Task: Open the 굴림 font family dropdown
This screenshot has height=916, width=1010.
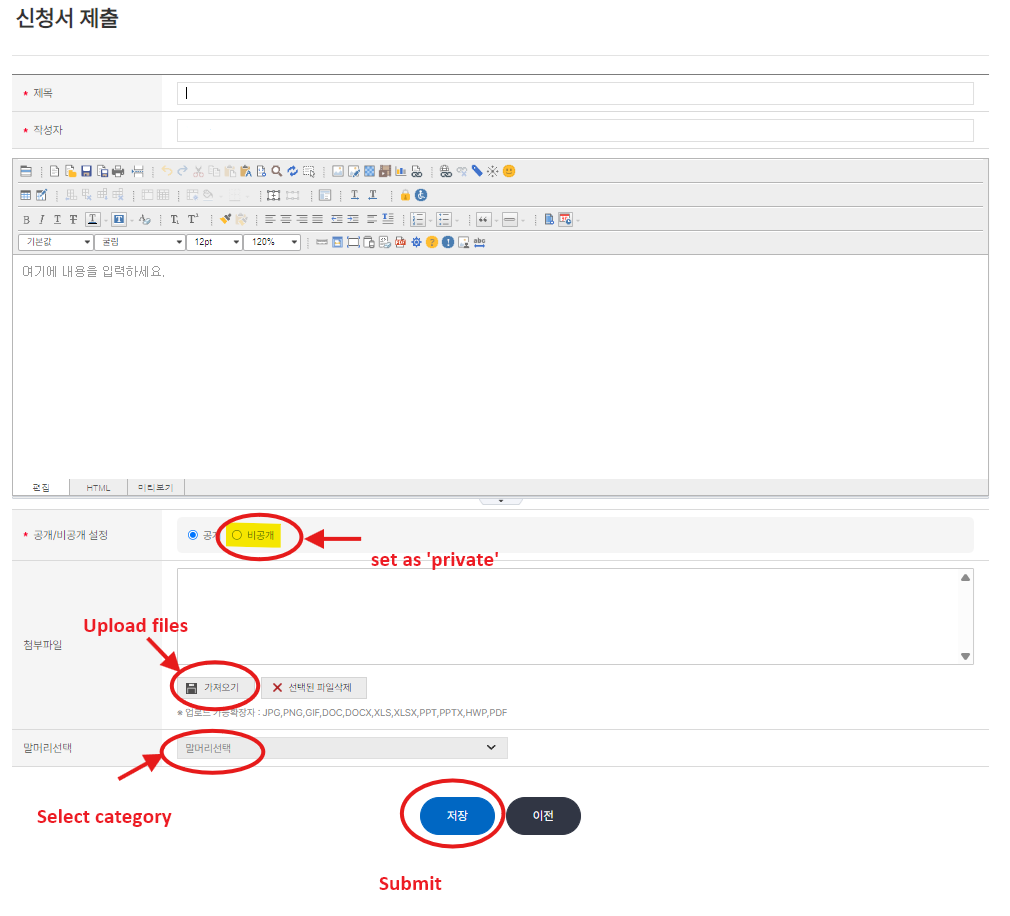Action: (x=139, y=242)
